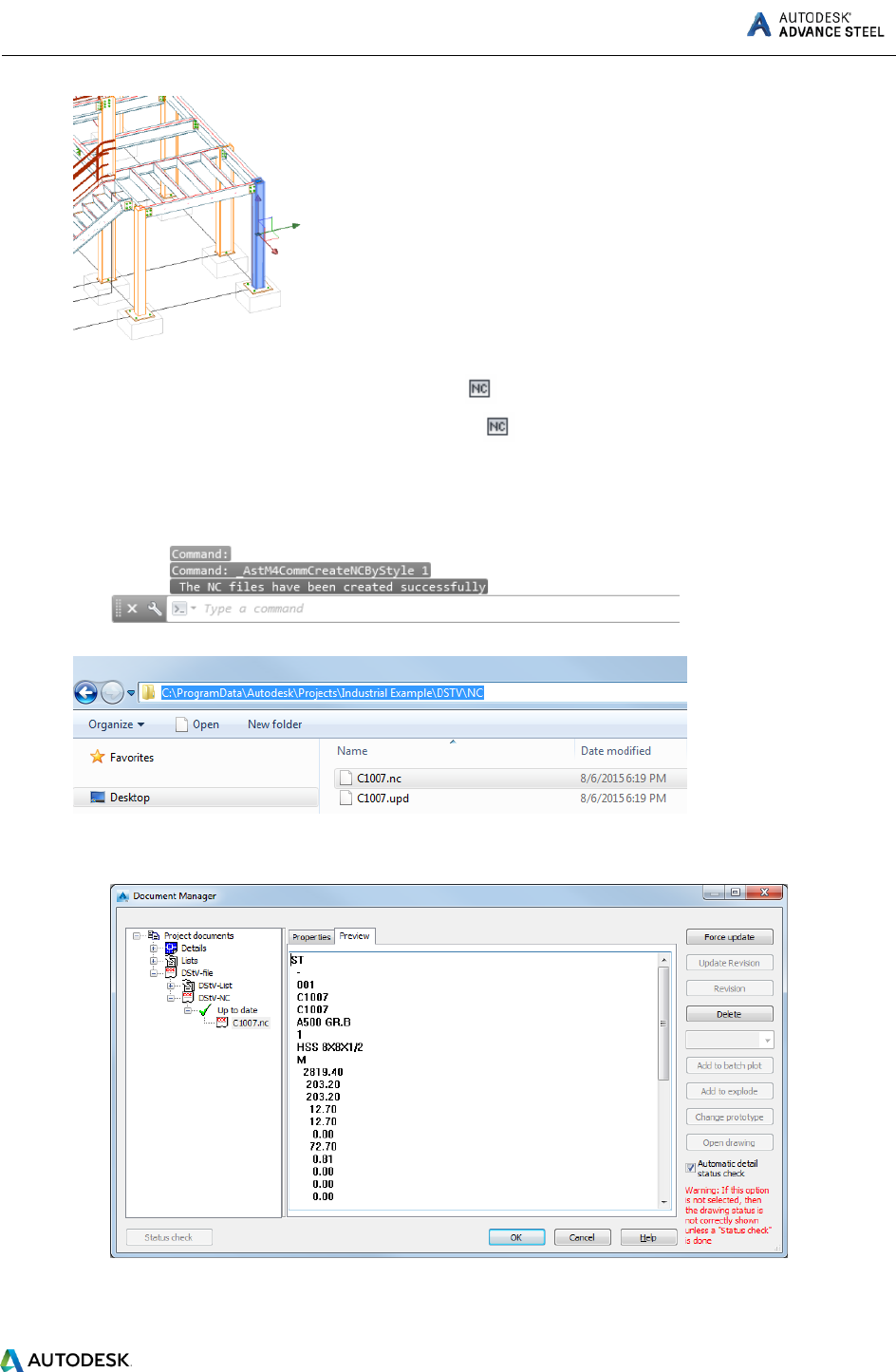
Task: Open recent commands prompt icon
Action: [x=181, y=609]
